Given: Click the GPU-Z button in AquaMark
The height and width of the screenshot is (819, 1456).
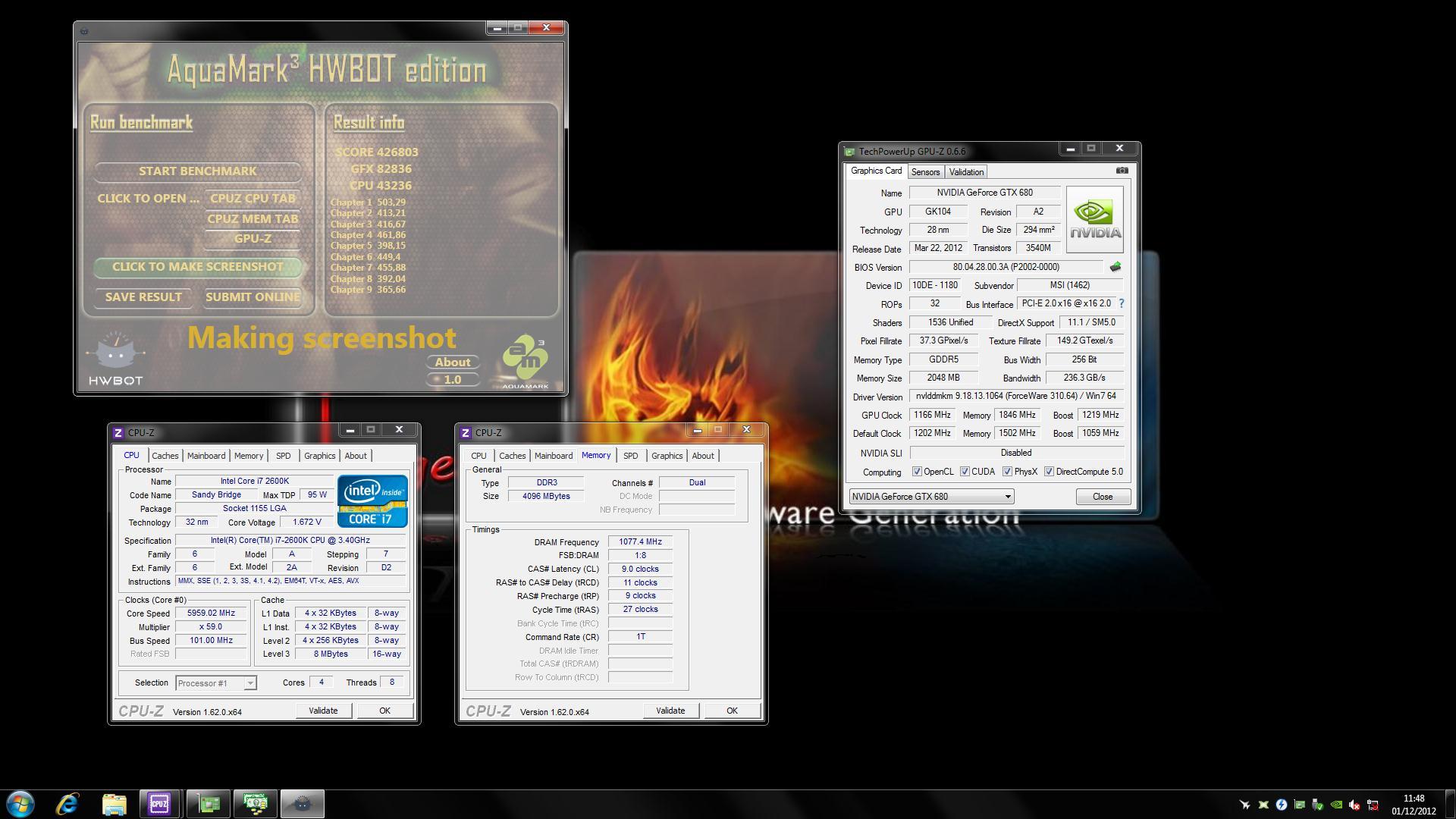Looking at the screenshot, I should pos(253,239).
